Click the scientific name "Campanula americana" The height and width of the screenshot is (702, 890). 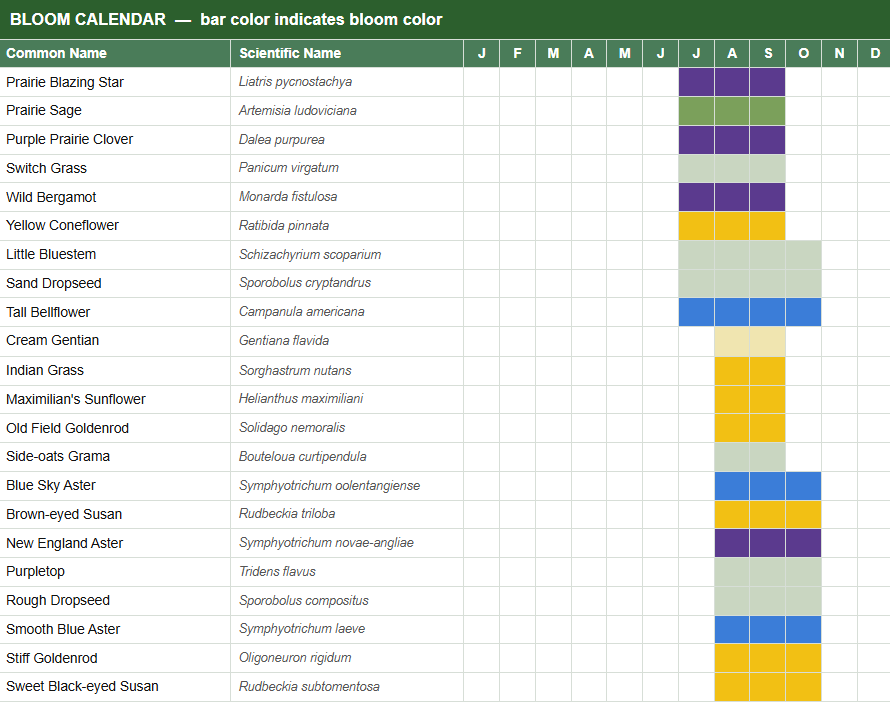point(301,312)
